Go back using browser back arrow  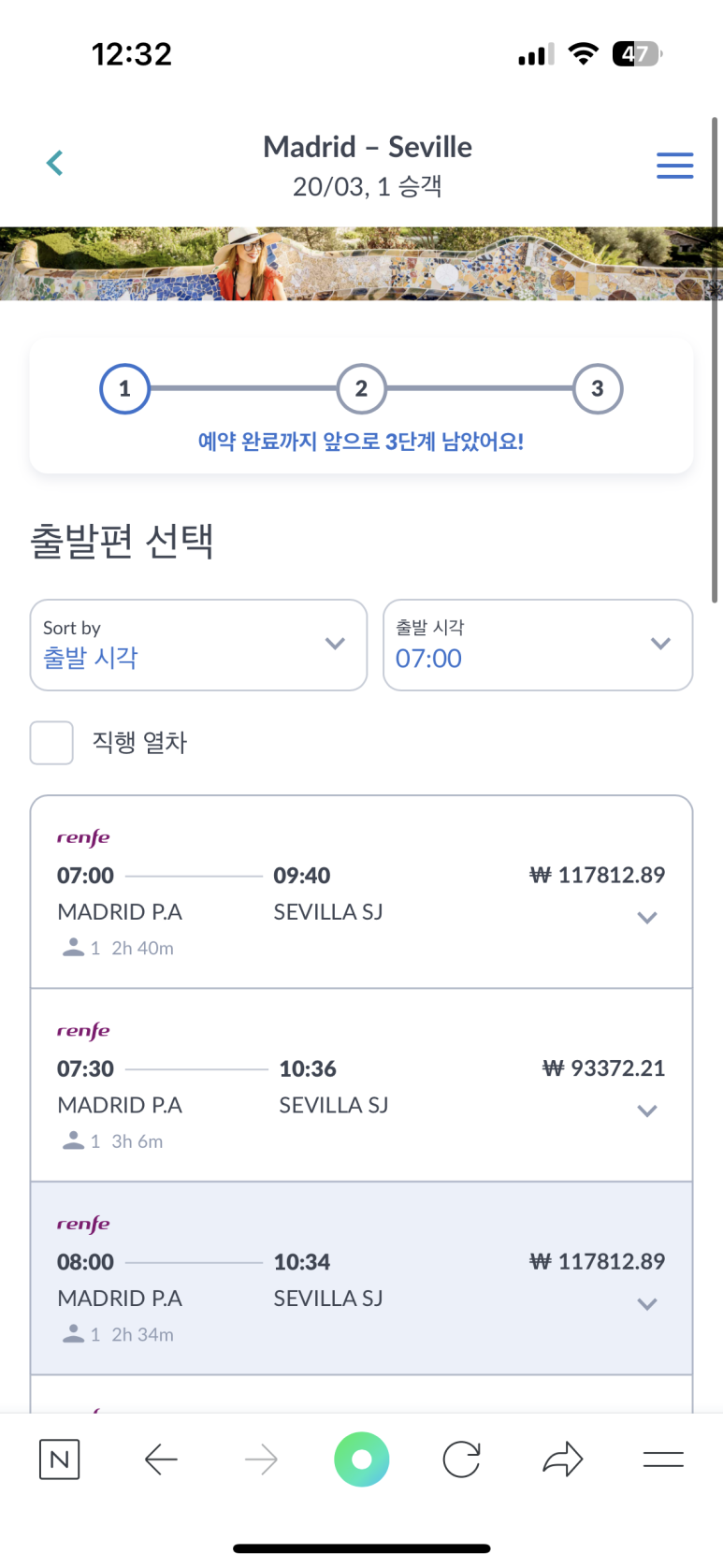coord(161,1459)
